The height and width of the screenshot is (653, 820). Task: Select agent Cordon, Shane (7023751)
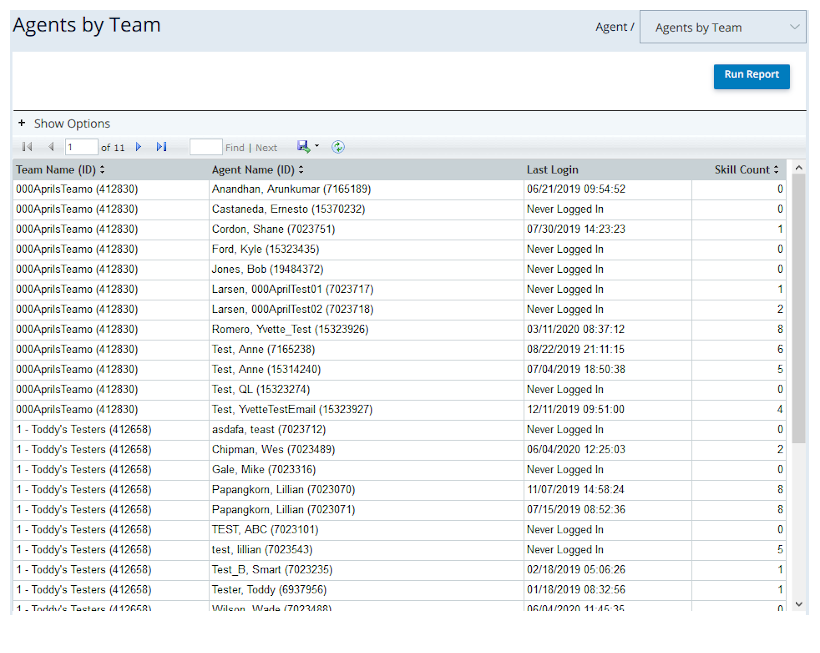click(274, 229)
